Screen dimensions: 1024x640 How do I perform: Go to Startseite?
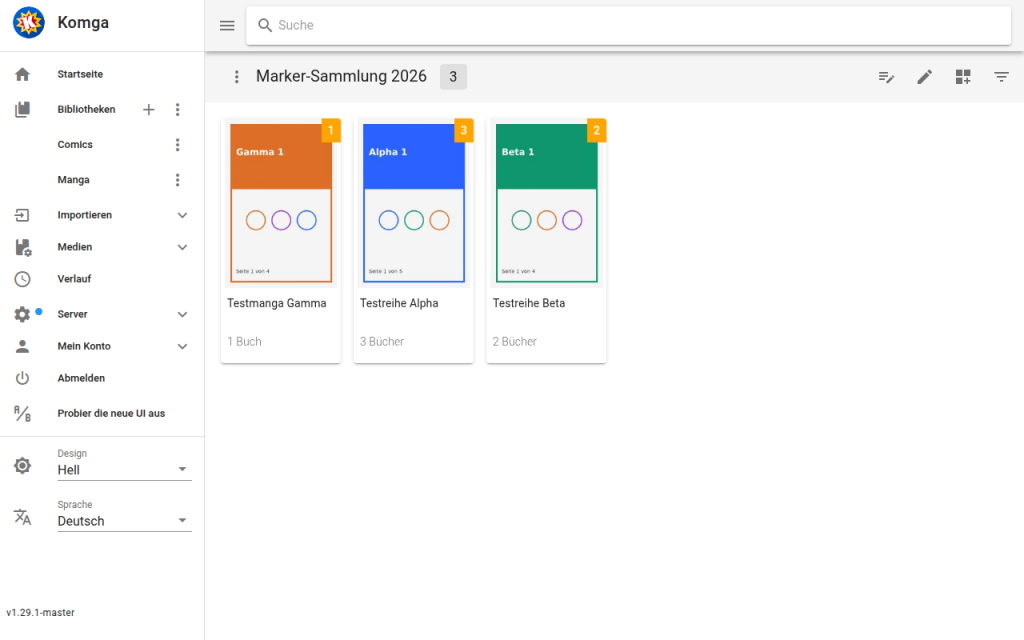coord(80,74)
